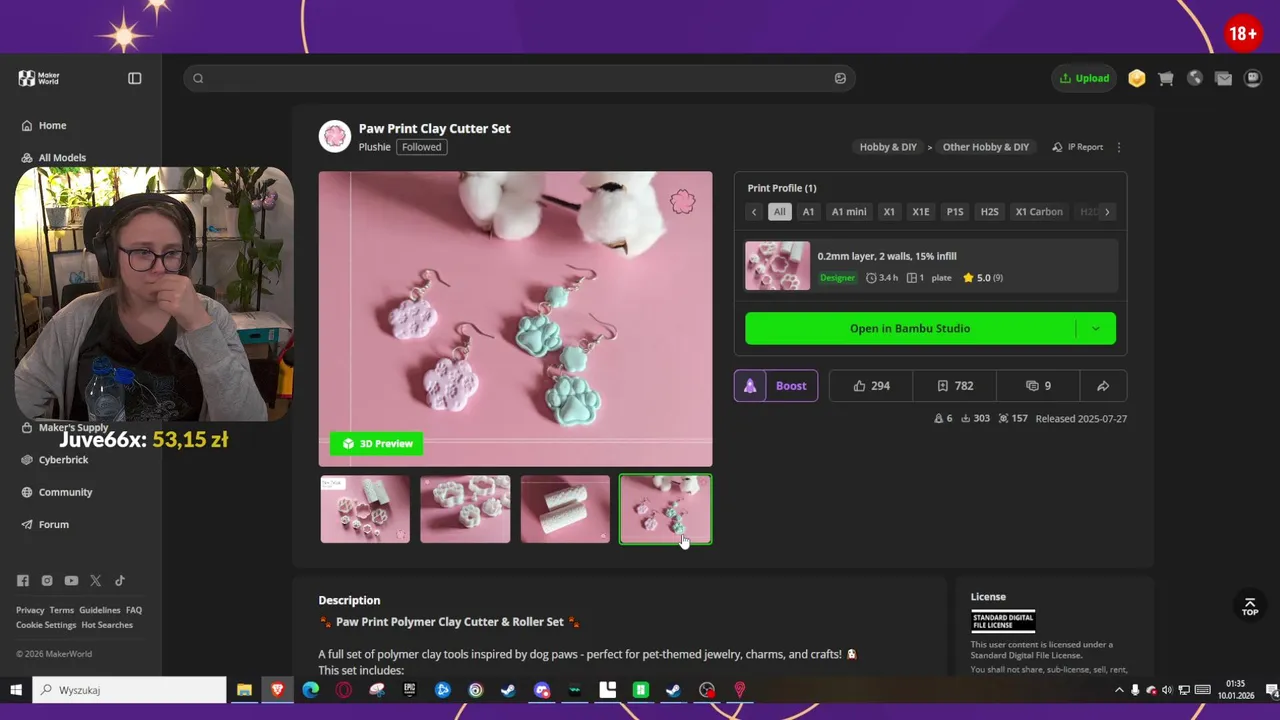Open Cookie Settings footer link
This screenshot has width=1280, height=720.
[x=46, y=625]
